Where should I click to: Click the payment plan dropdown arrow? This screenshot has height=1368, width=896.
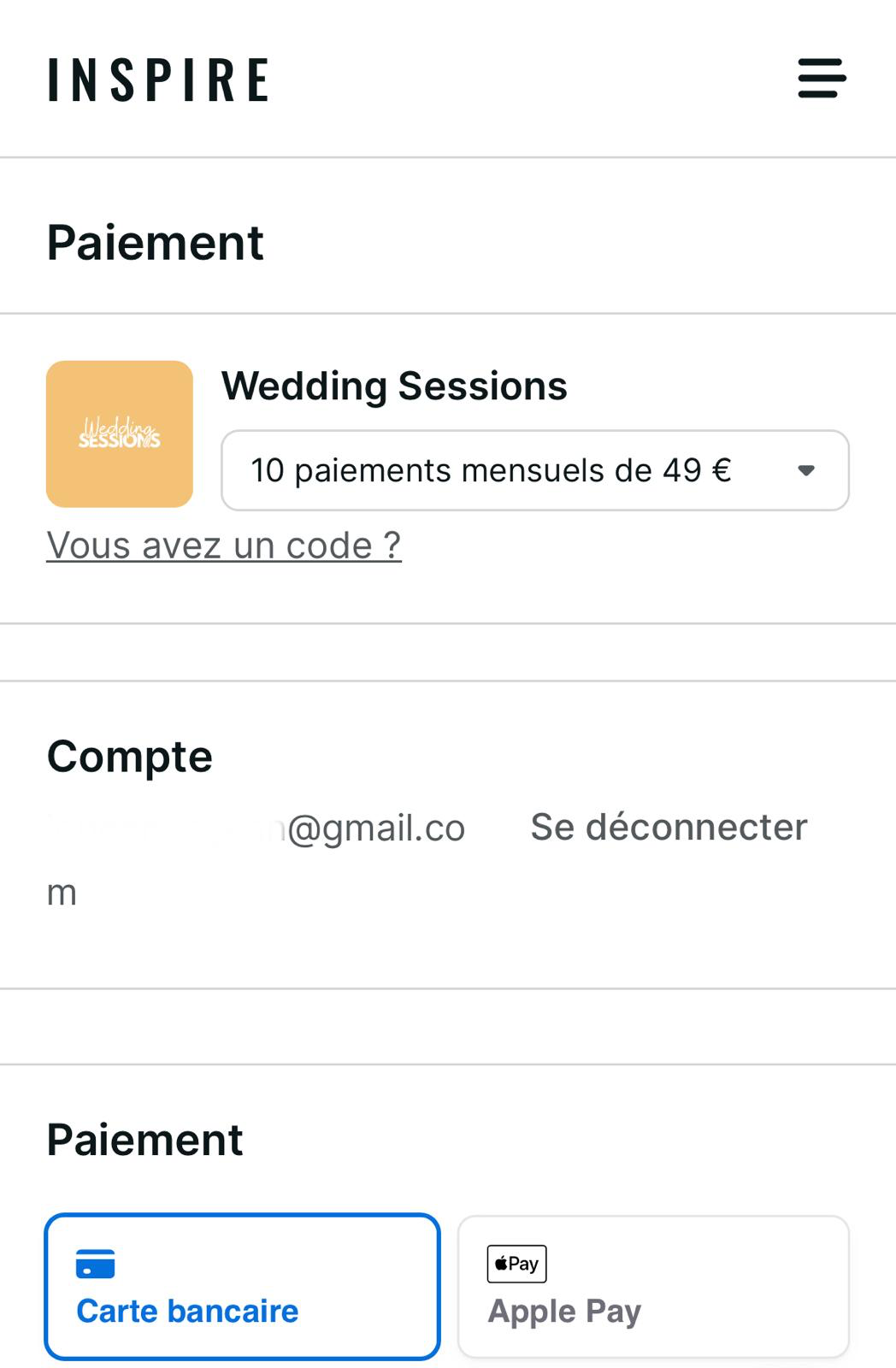(805, 470)
